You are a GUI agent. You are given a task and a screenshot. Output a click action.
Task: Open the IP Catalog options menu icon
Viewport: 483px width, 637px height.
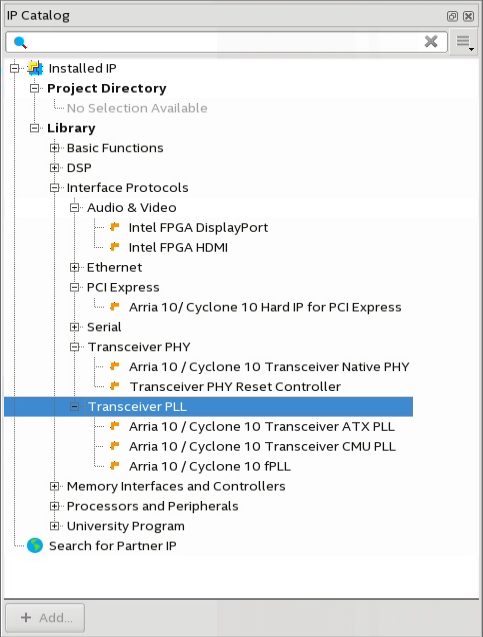click(x=464, y=42)
